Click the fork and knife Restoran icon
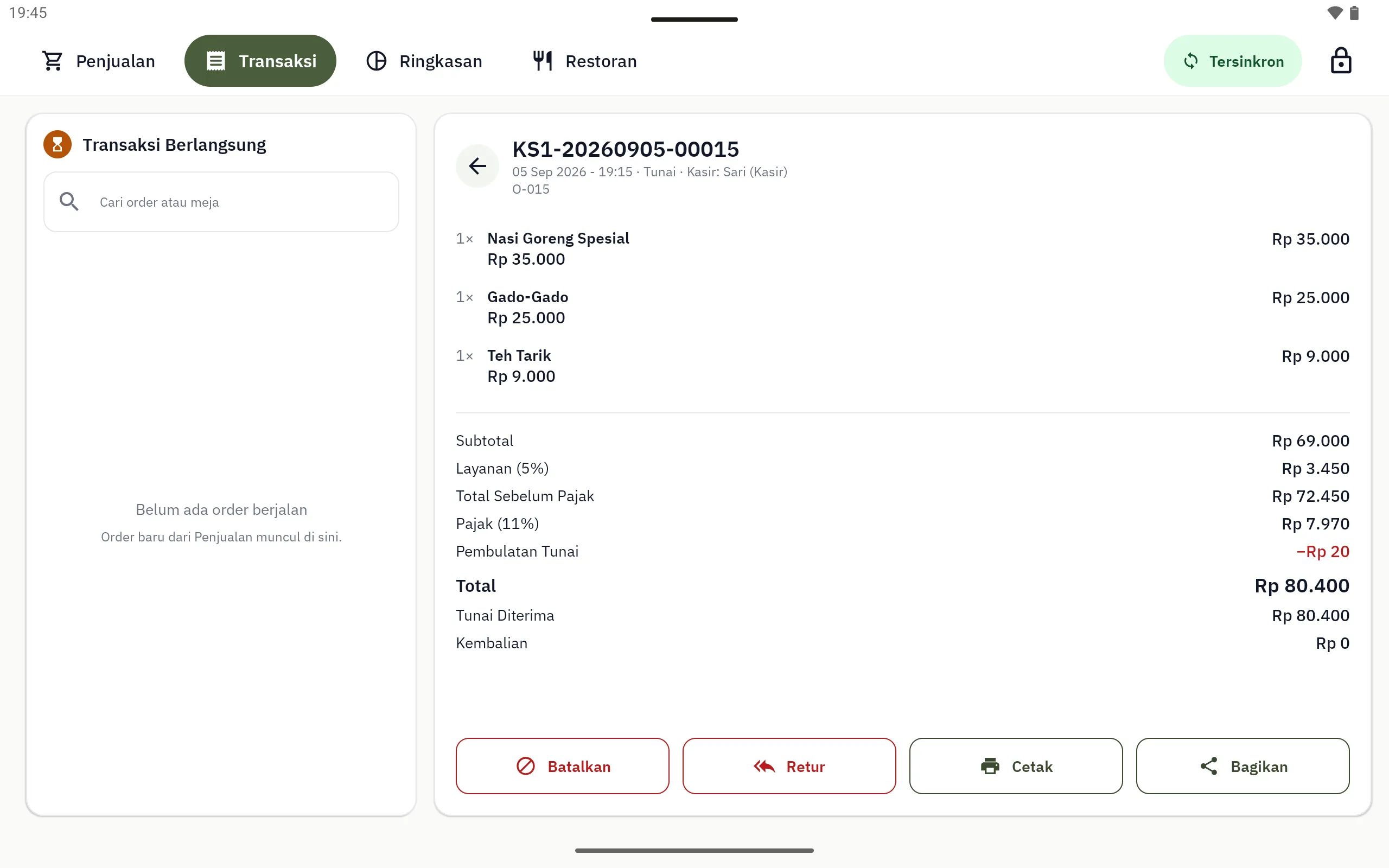This screenshot has width=1389, height=868. tap(543, 61)
